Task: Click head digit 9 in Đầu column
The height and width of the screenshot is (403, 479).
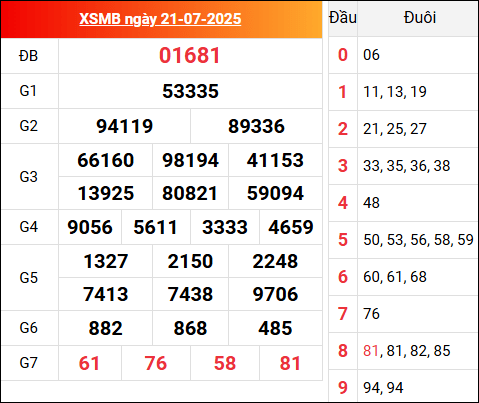Action: pyautogui.click(x=343, y=388)
